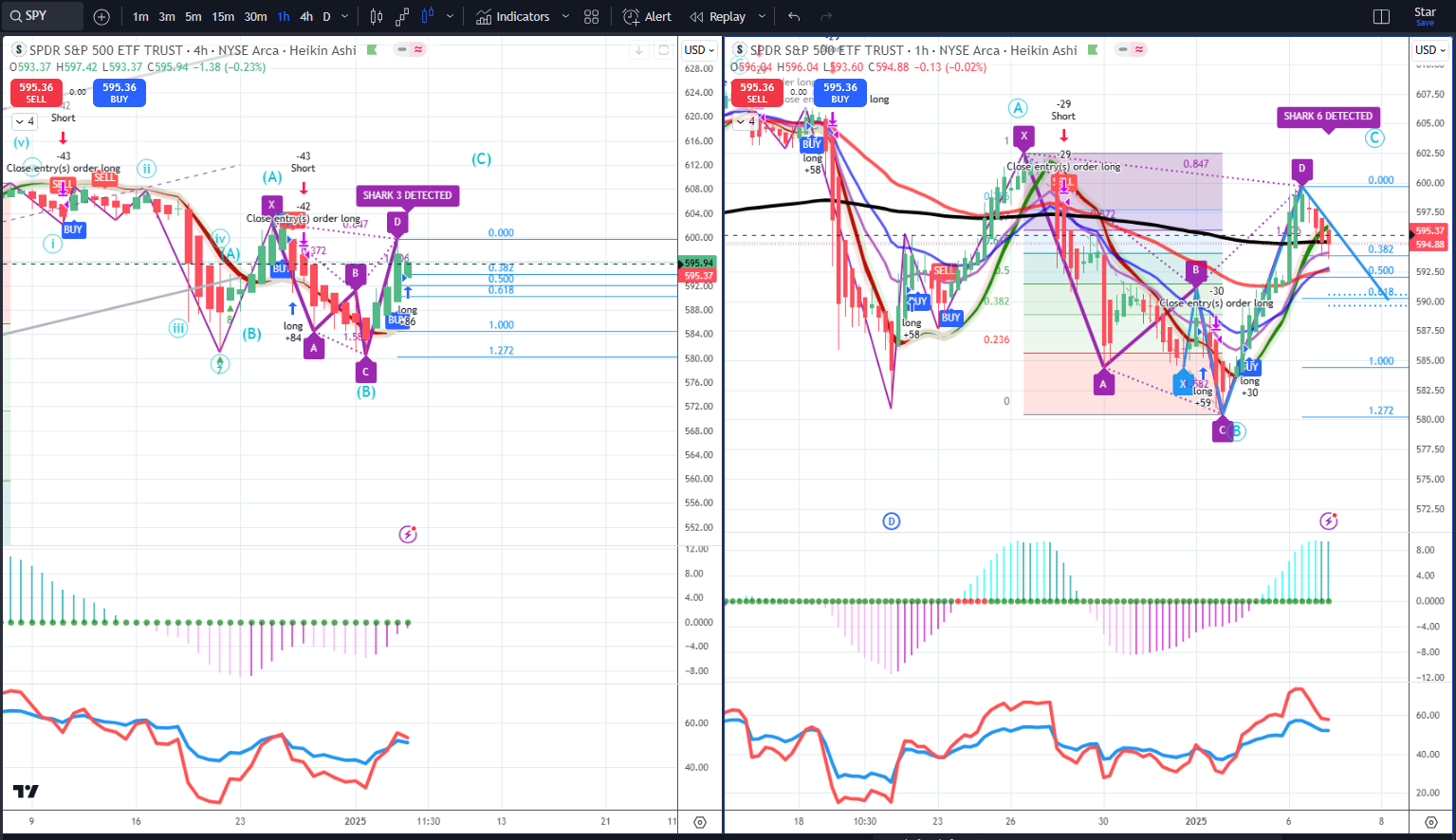Image resolution: width=1456 pixels, height=840 pixels.
Task: Open the Star layout Save menu
Action: (1425, 16)
